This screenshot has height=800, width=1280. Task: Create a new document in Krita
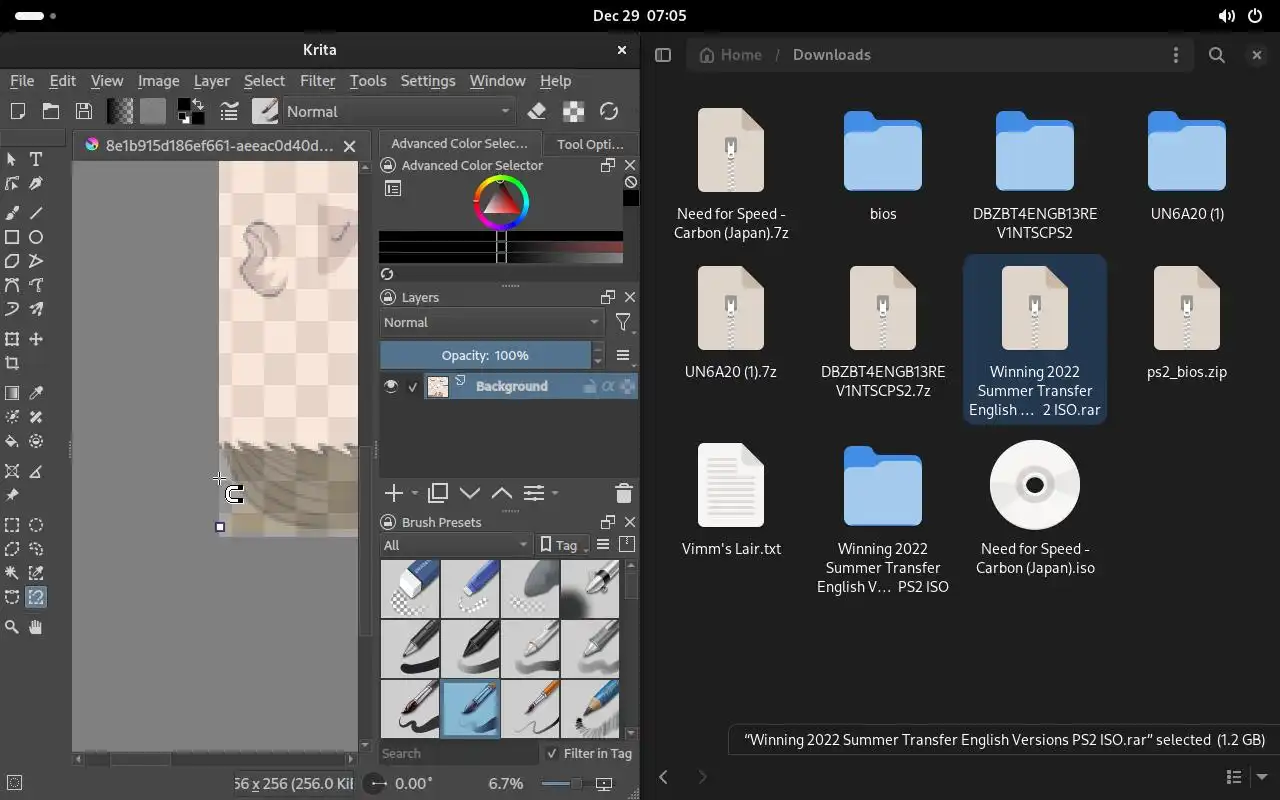click(x=17, y=111)
